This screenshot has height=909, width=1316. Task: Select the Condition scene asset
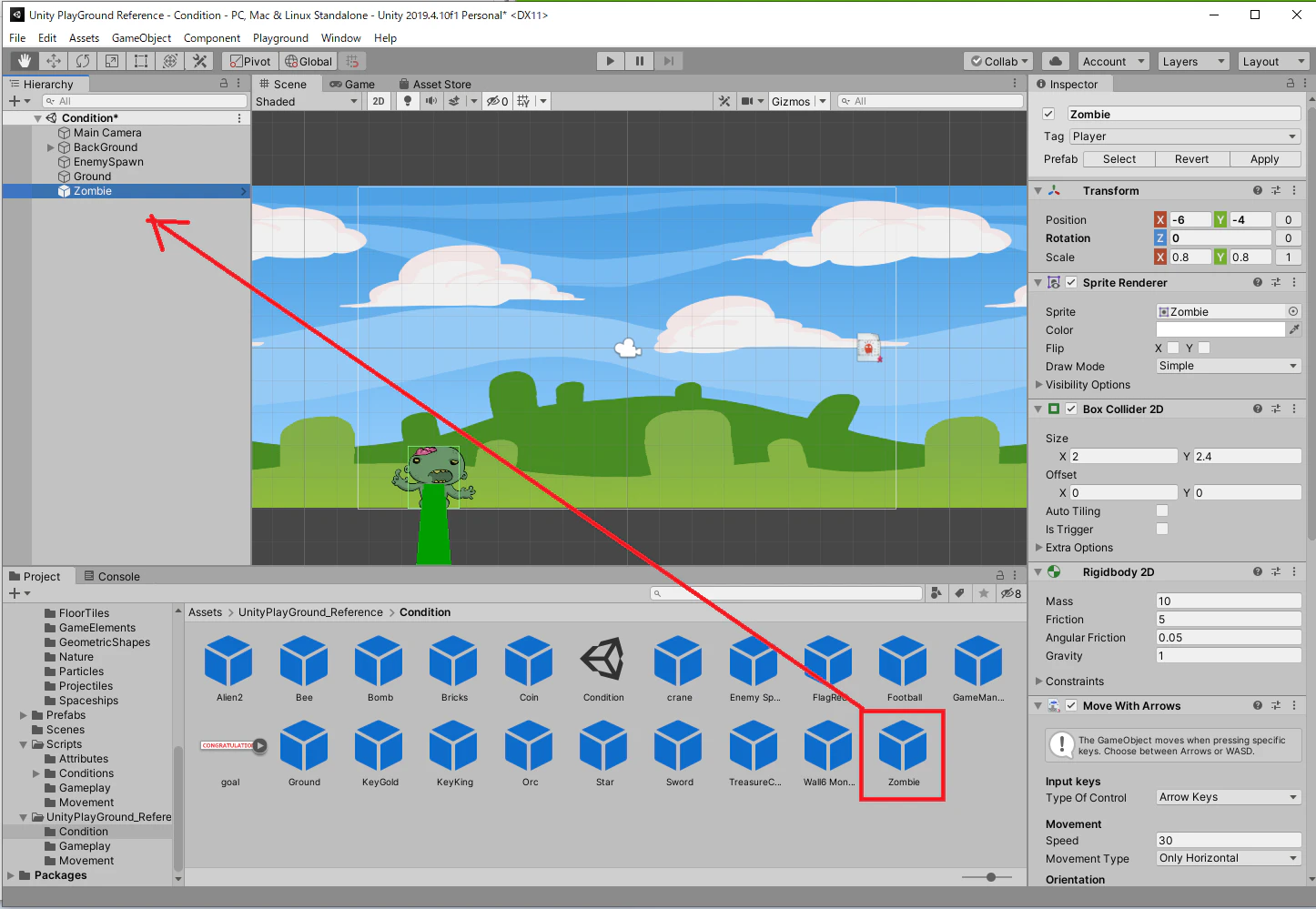click(x=603, y=669)
